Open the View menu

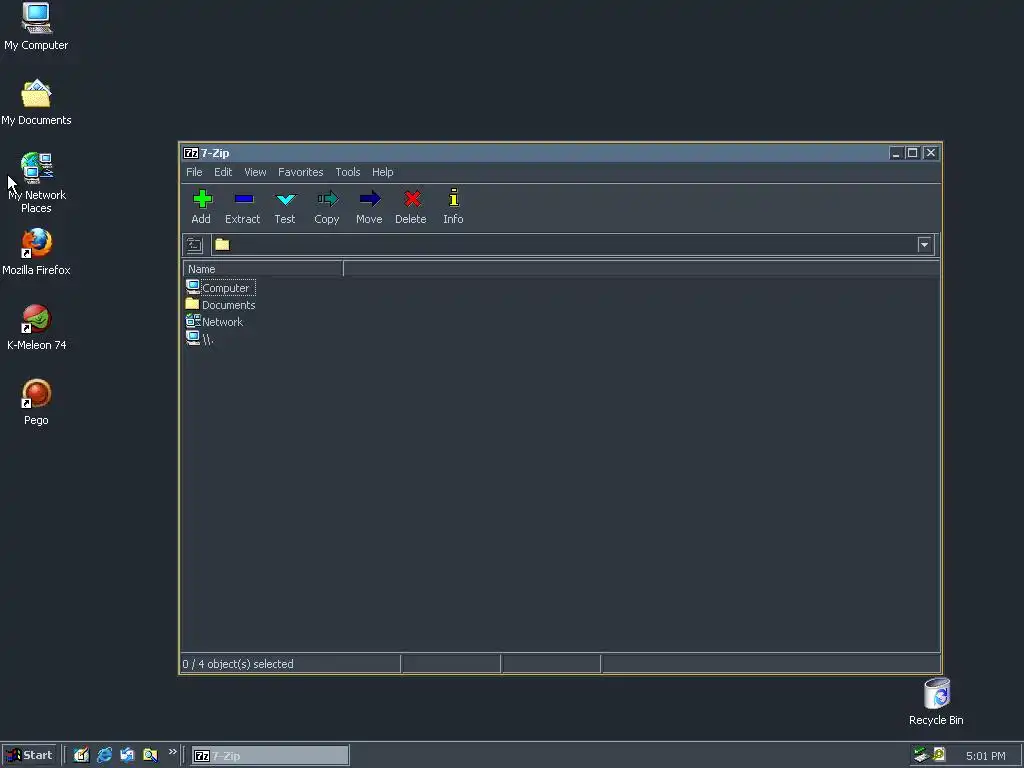255,172
